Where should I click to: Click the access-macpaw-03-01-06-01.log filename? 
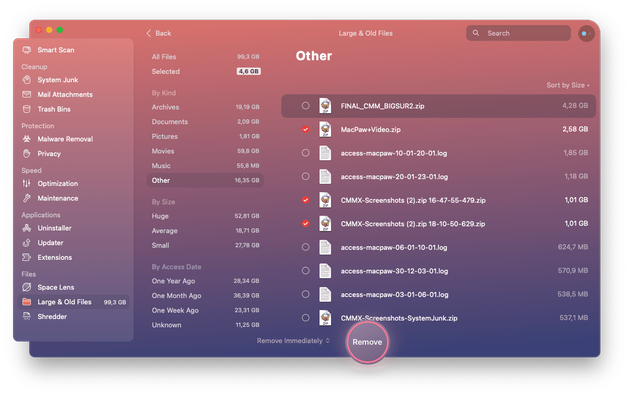coord(395,295)
